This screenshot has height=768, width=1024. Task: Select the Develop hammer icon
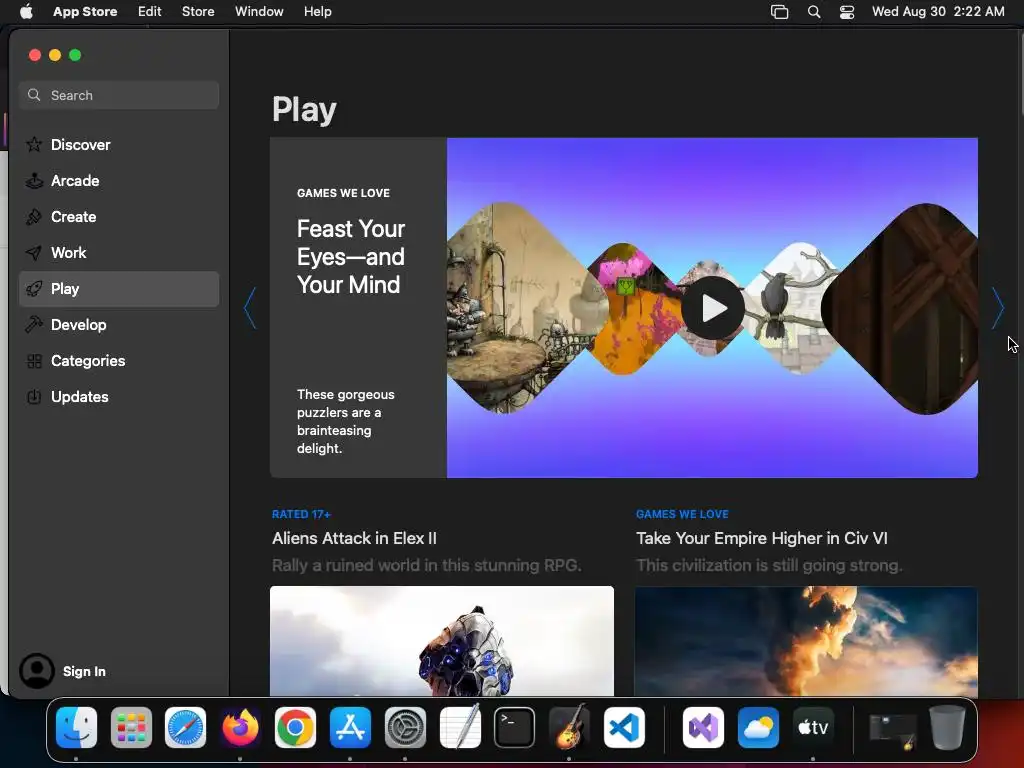(34, 325)
